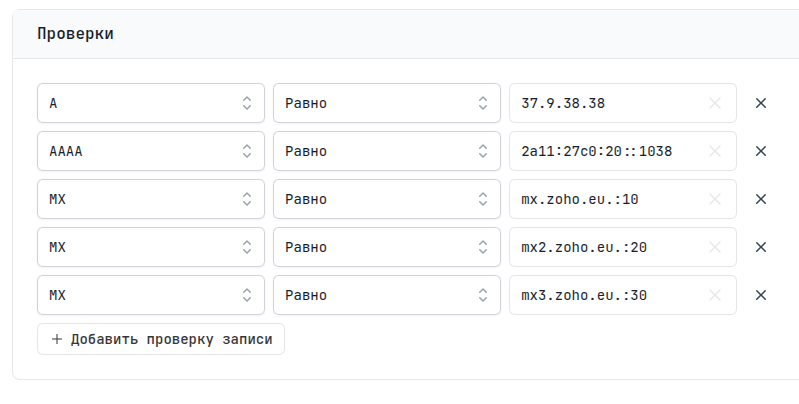
Task: Delete the mx2.zoho.eu.:20 check row
Action: 760,247
